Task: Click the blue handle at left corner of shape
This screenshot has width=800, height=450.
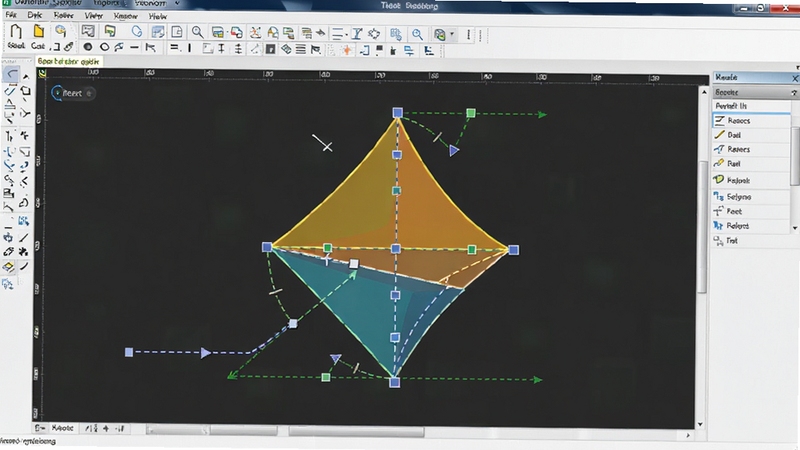Action: click(267, 247)
